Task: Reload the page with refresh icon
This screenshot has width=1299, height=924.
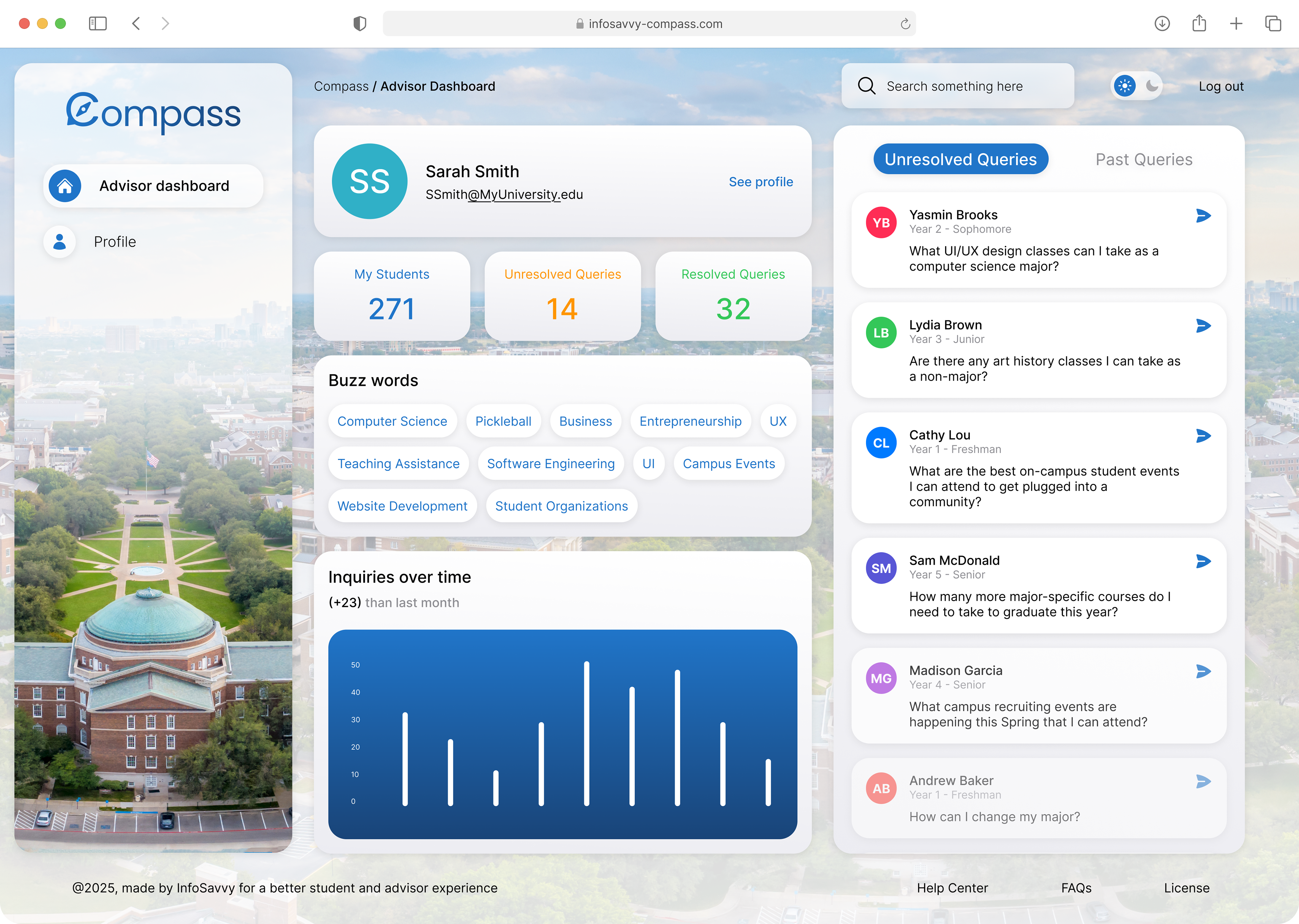Action: coord(905,24)
